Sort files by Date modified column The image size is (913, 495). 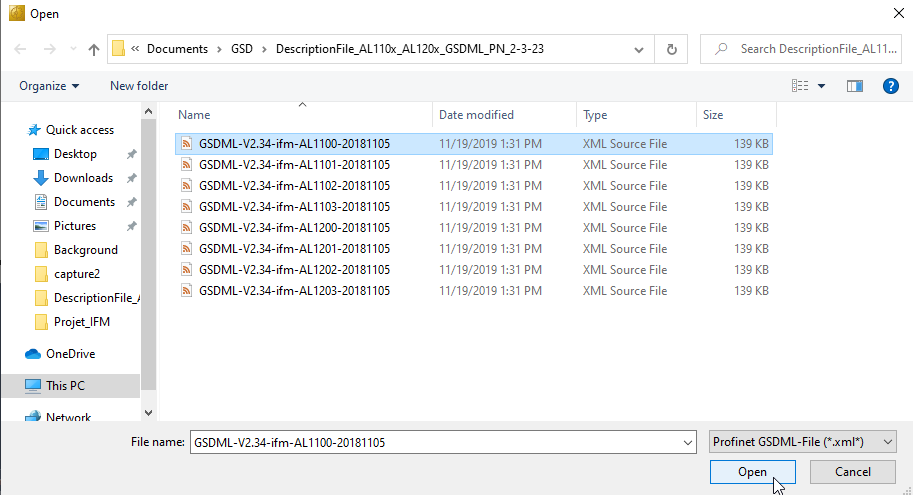coord(476,115)
